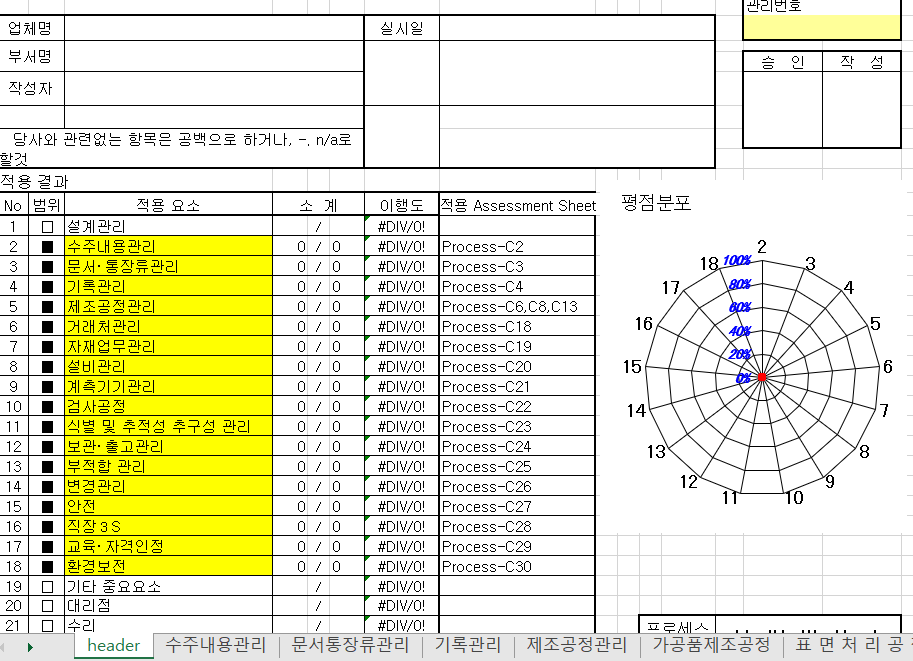This screenshot has width=913, height=661.
Task: Click the 실시일 value cell
Action: (577, 28)
